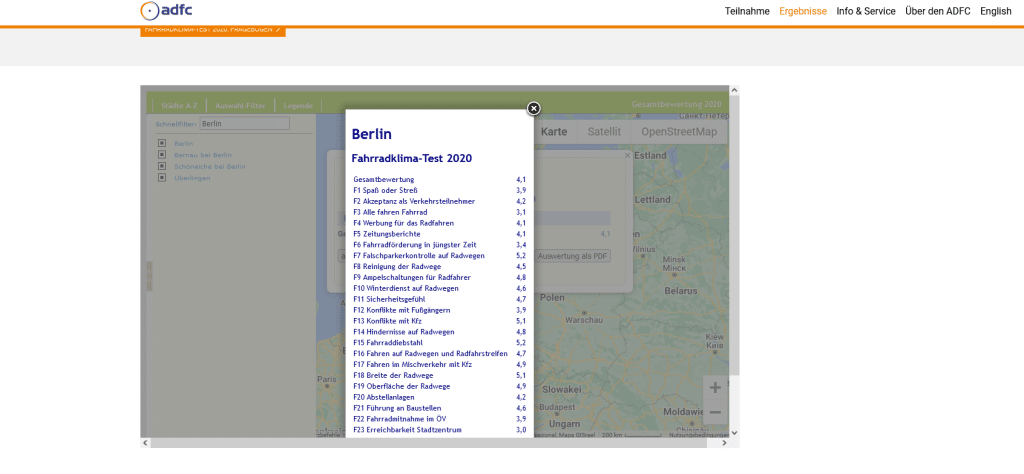Select Bernau bei Berlin in list
Screen dimensions: 1024x474
pyautogui.click(x=203, y=155)
